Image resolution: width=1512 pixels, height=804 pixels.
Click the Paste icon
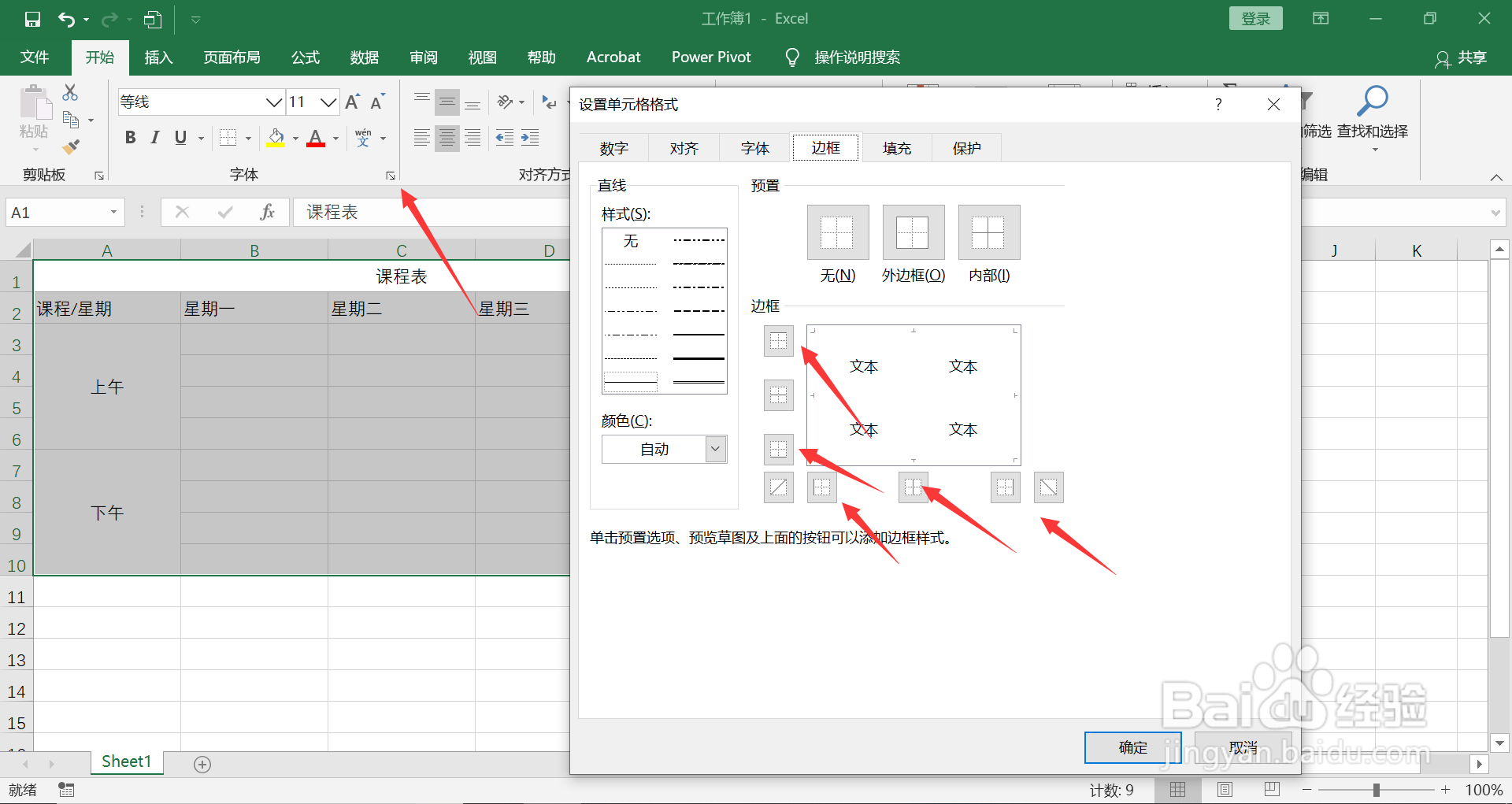pos(35,103)
